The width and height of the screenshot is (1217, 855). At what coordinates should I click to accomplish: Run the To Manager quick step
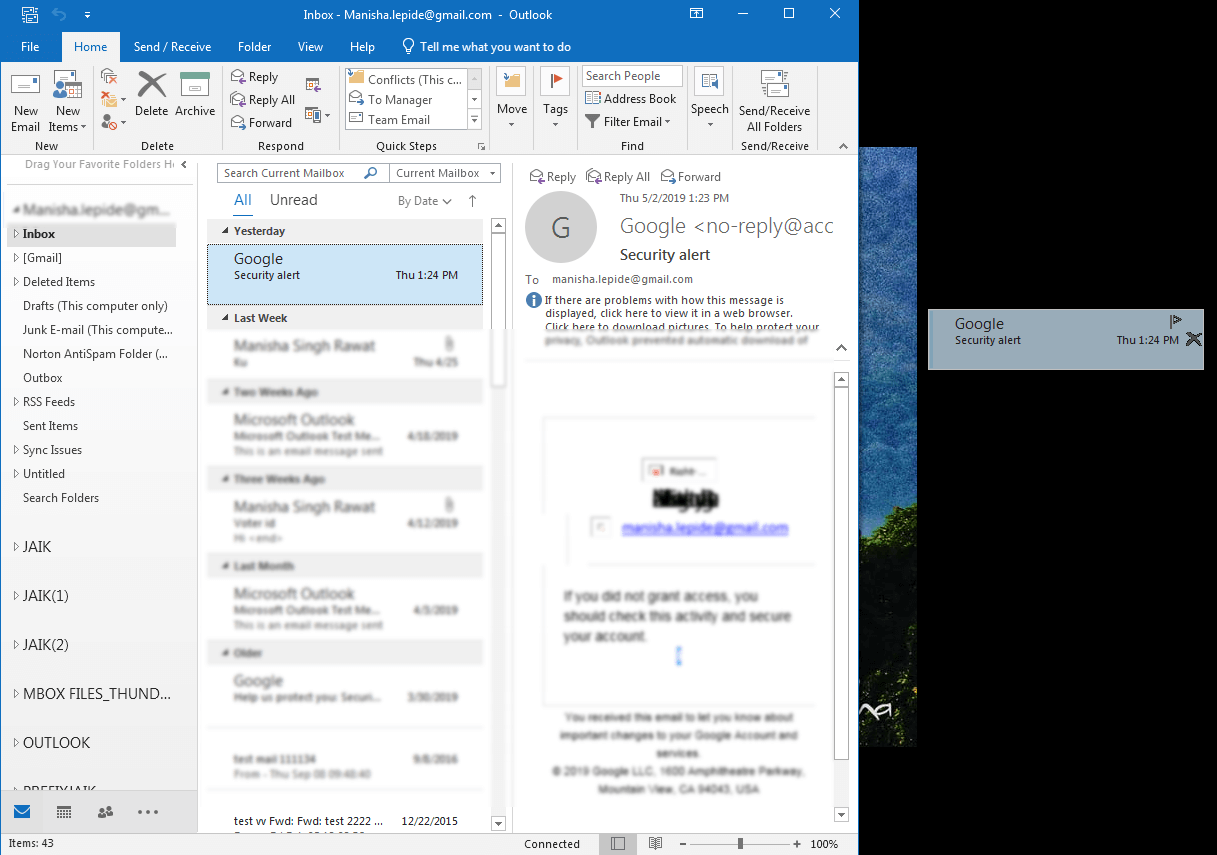click(x=390, y=100)
